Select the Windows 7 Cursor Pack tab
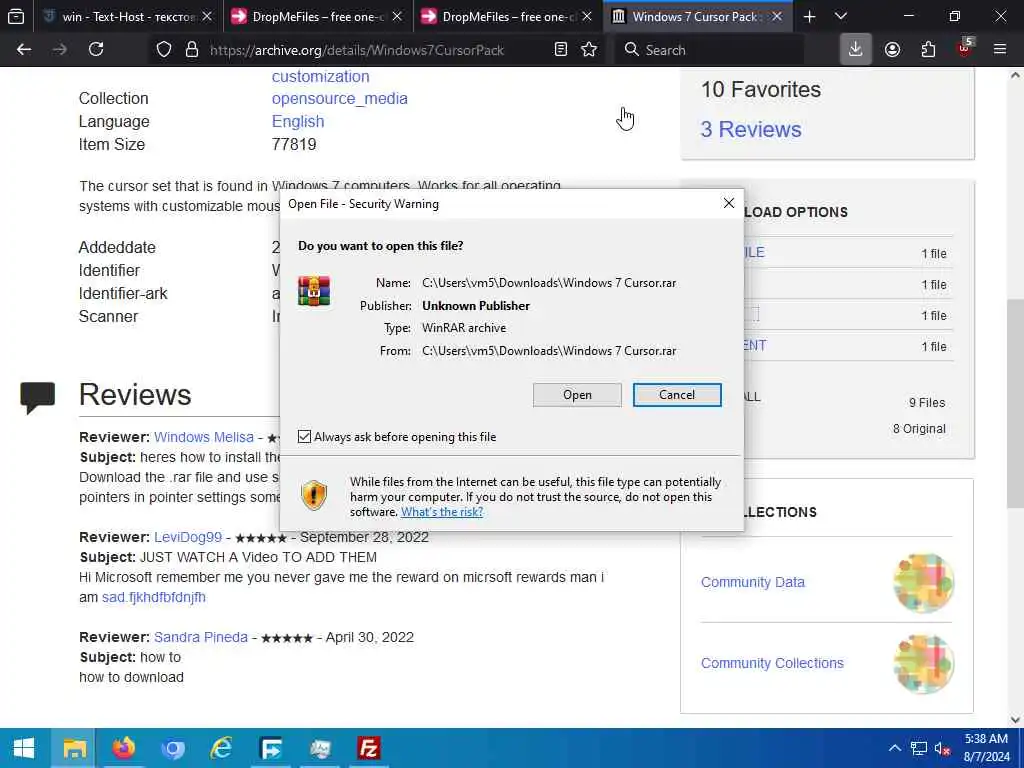This screenshot has width=1024, height=768. pos(697,16)
